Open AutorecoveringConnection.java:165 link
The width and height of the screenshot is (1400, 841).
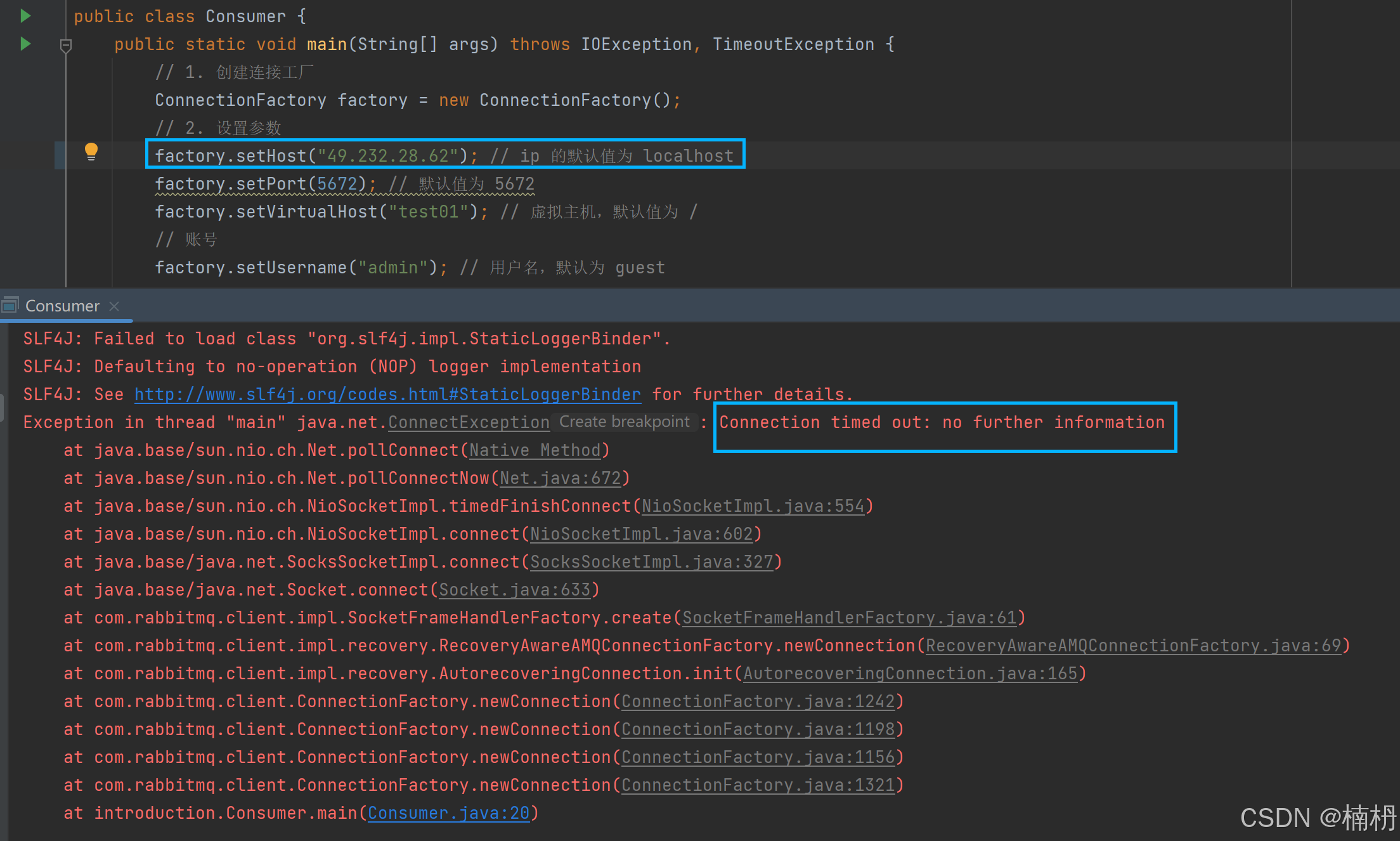(911, 674)
